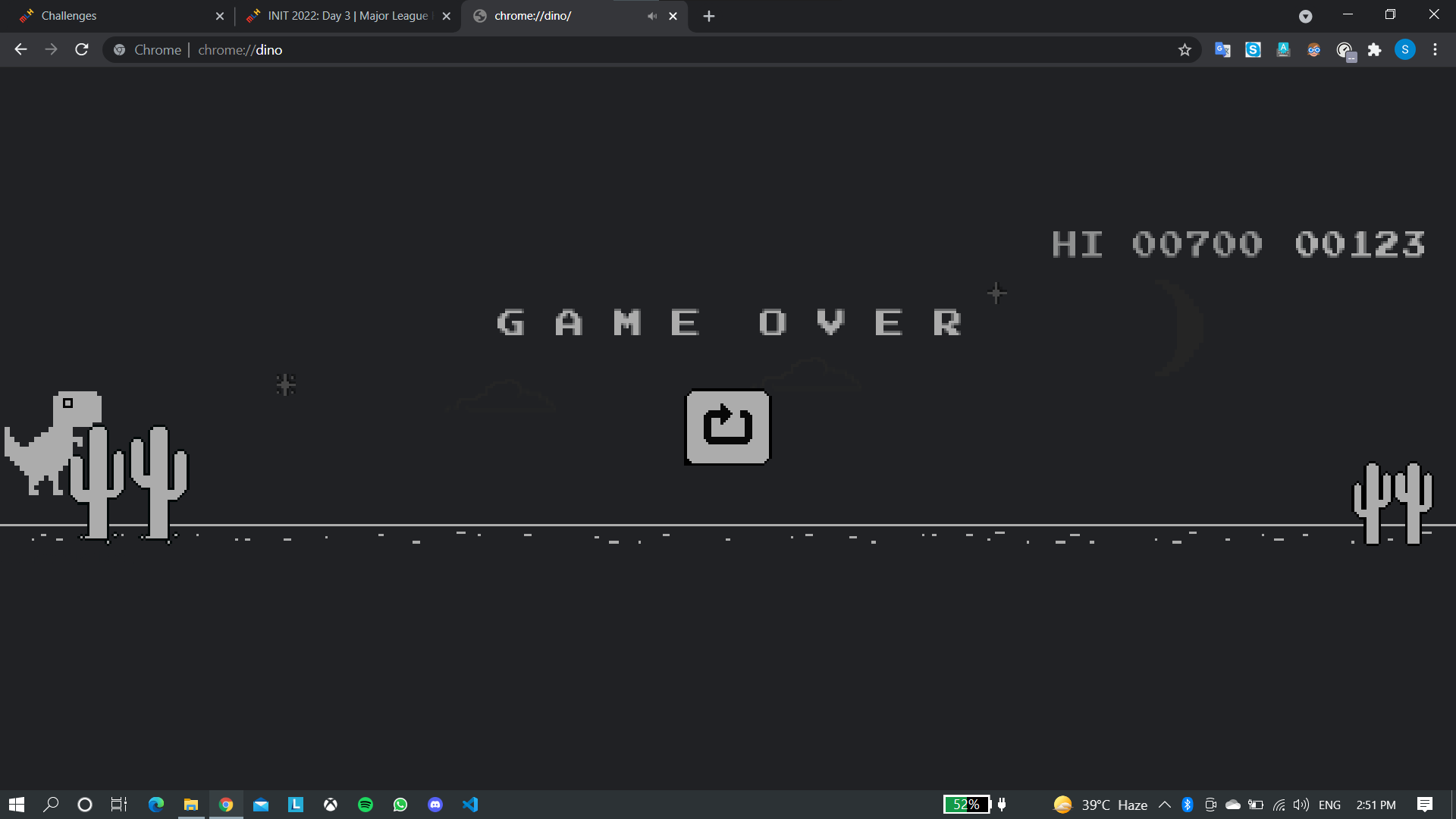The width and height of the screenshot is (1456, 819).
Task: Click the dino game restart button
Action: coord(727,427)
